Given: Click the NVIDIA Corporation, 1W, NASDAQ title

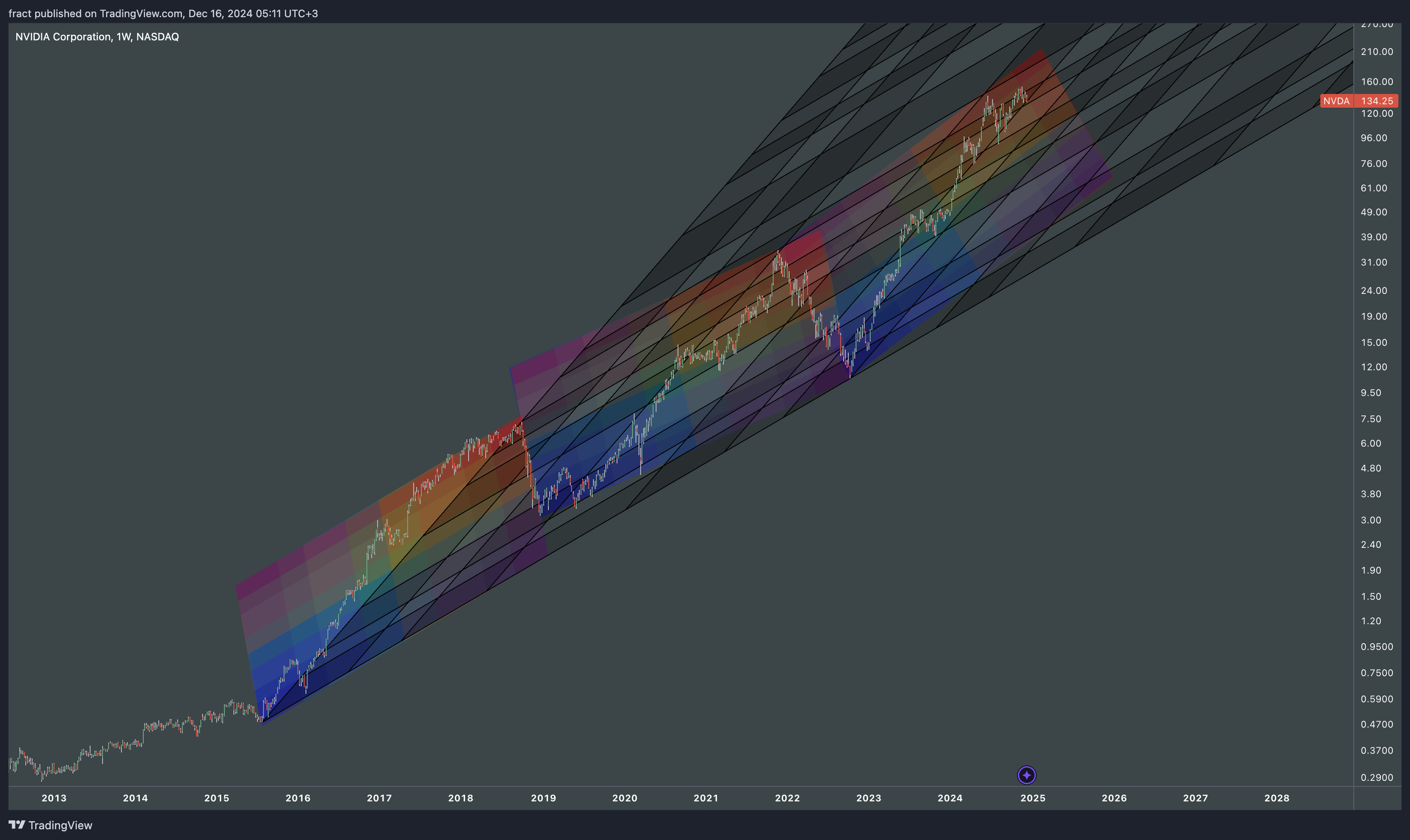Looking at the screenshot, I should tap(97, 37).
